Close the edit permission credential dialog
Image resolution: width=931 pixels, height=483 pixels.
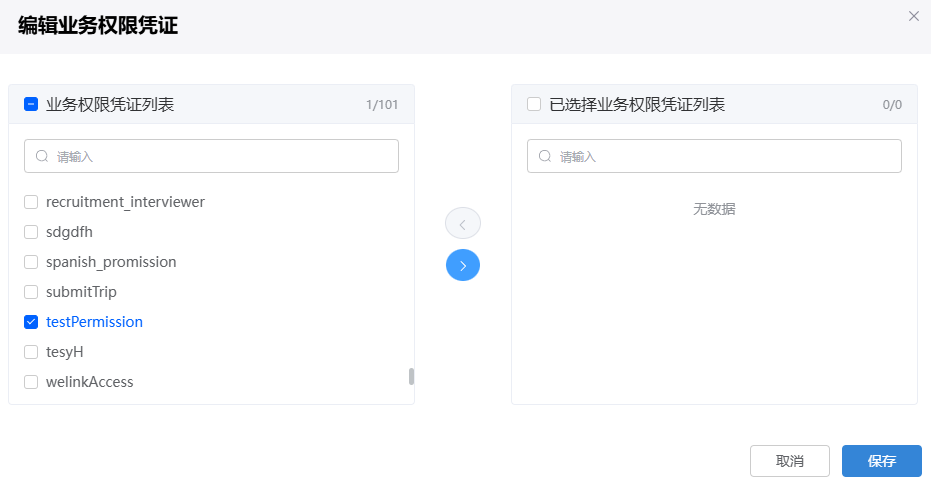pyautogui.click(x=914, y=16)
